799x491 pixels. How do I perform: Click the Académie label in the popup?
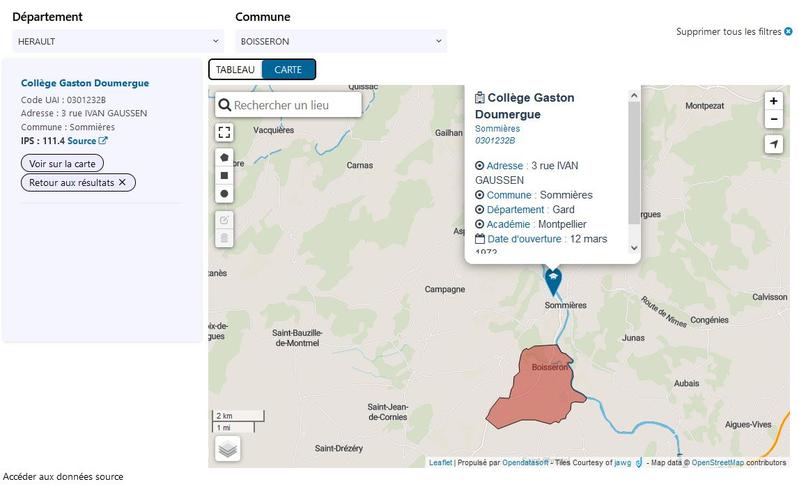(x=508, y=224)
